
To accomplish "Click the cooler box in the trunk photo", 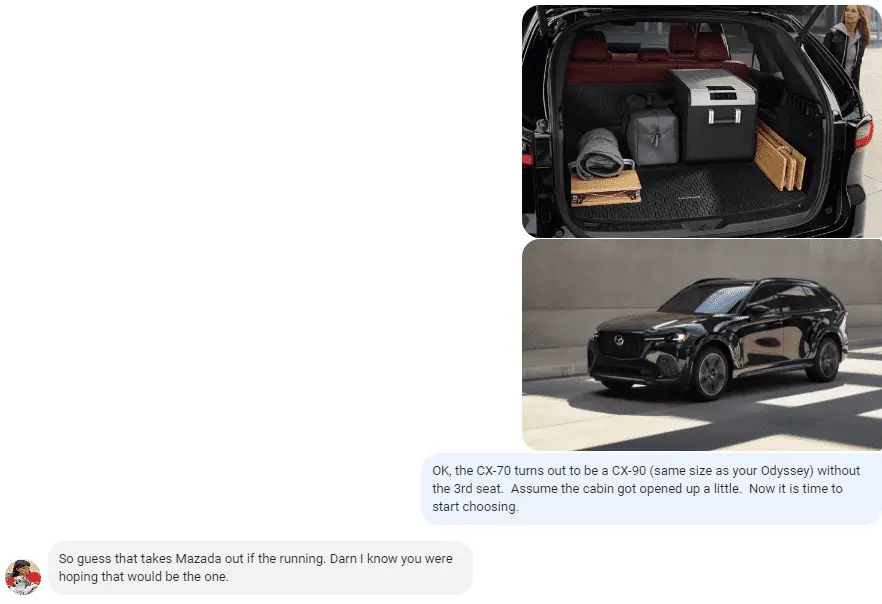I will [713, 115].
